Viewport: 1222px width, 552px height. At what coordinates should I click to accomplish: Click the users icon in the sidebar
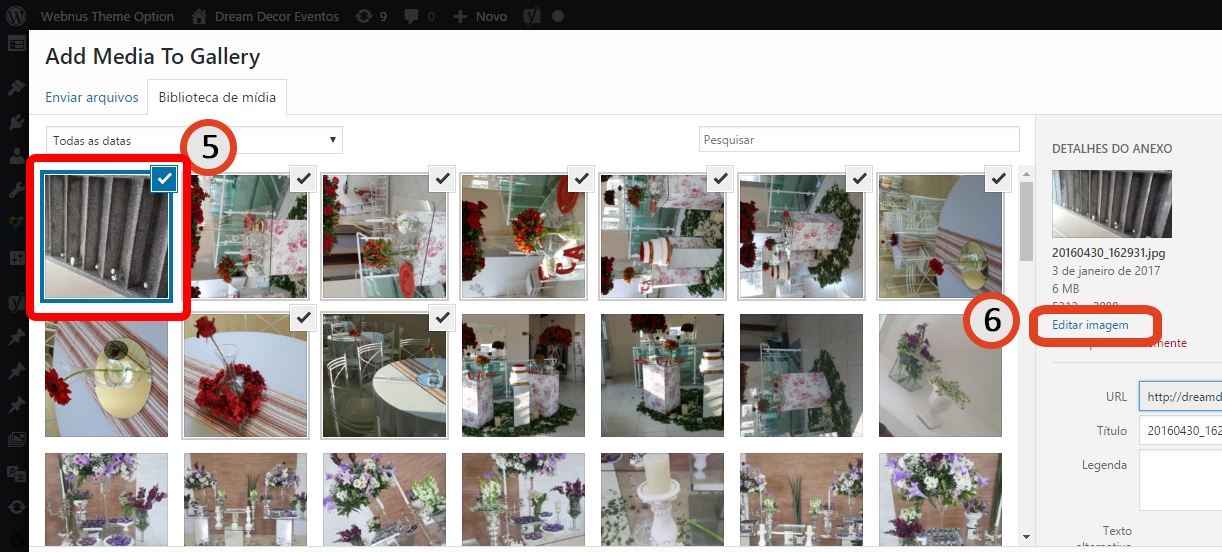[16, 155]
